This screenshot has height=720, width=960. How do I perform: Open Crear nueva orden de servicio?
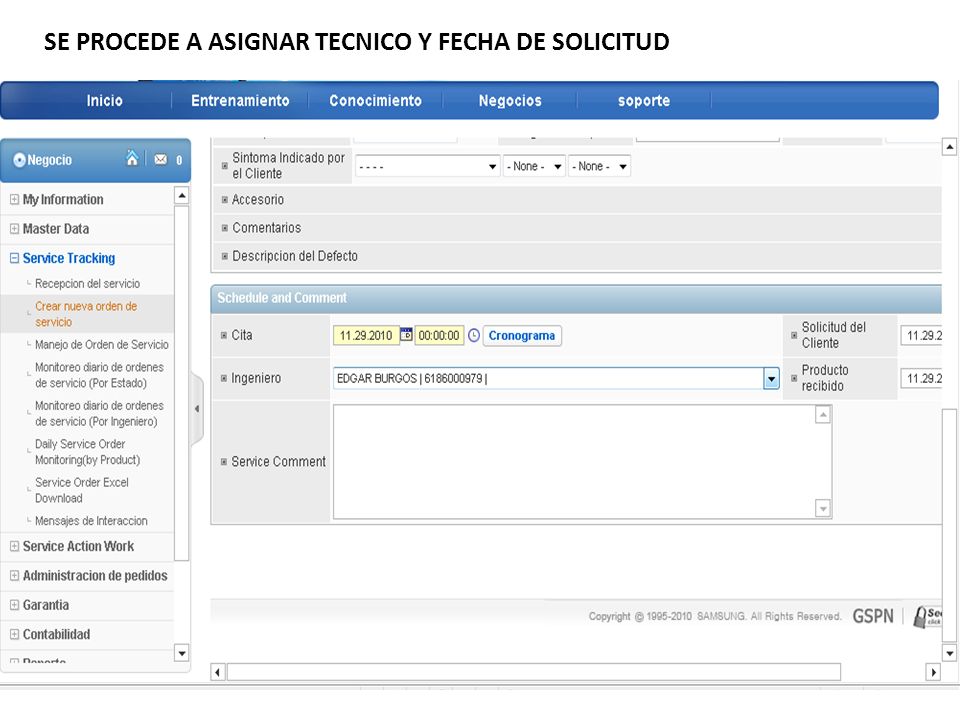(x=86, y=313)
